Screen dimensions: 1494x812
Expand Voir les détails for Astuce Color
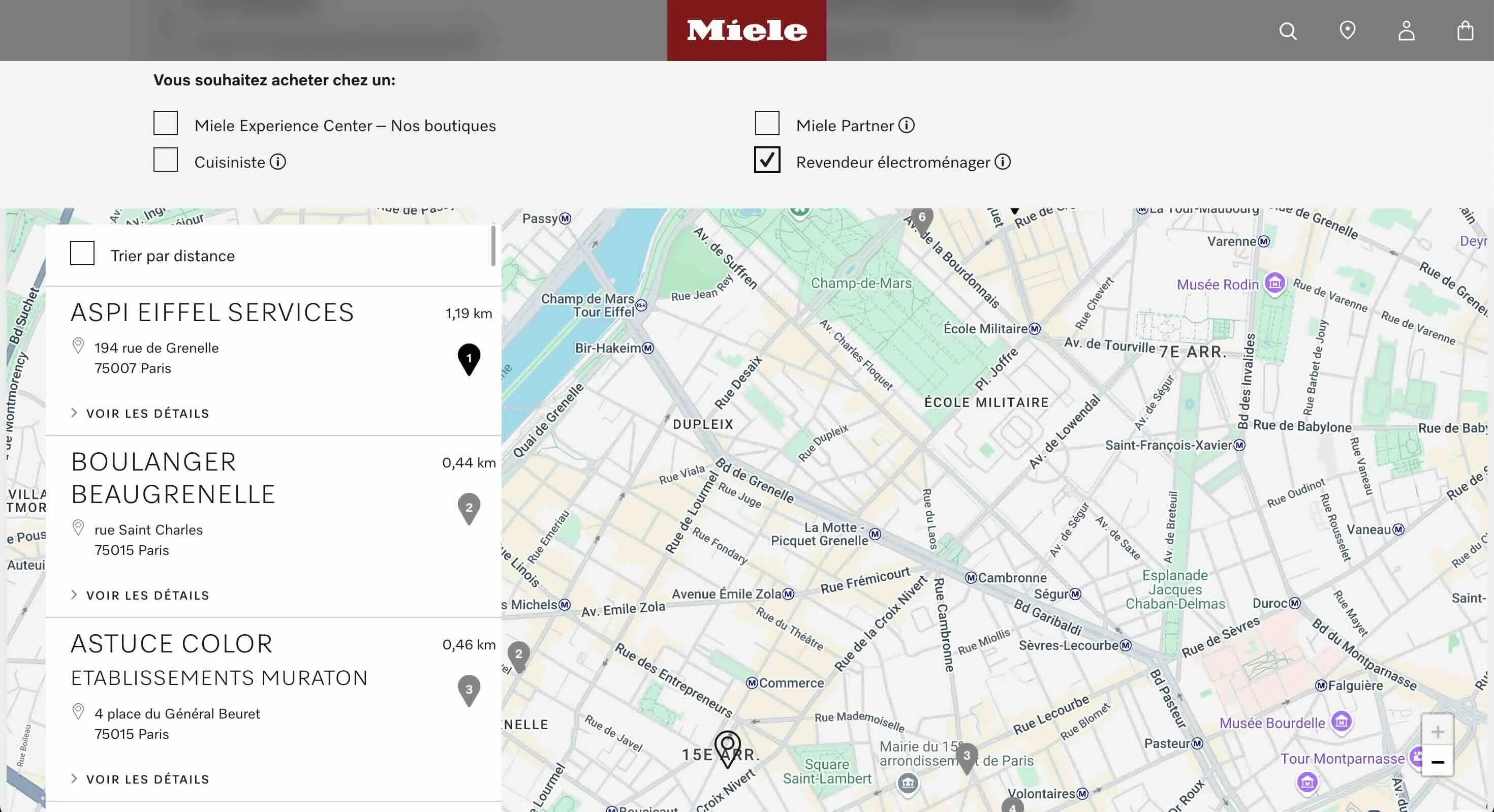[140, 779]
